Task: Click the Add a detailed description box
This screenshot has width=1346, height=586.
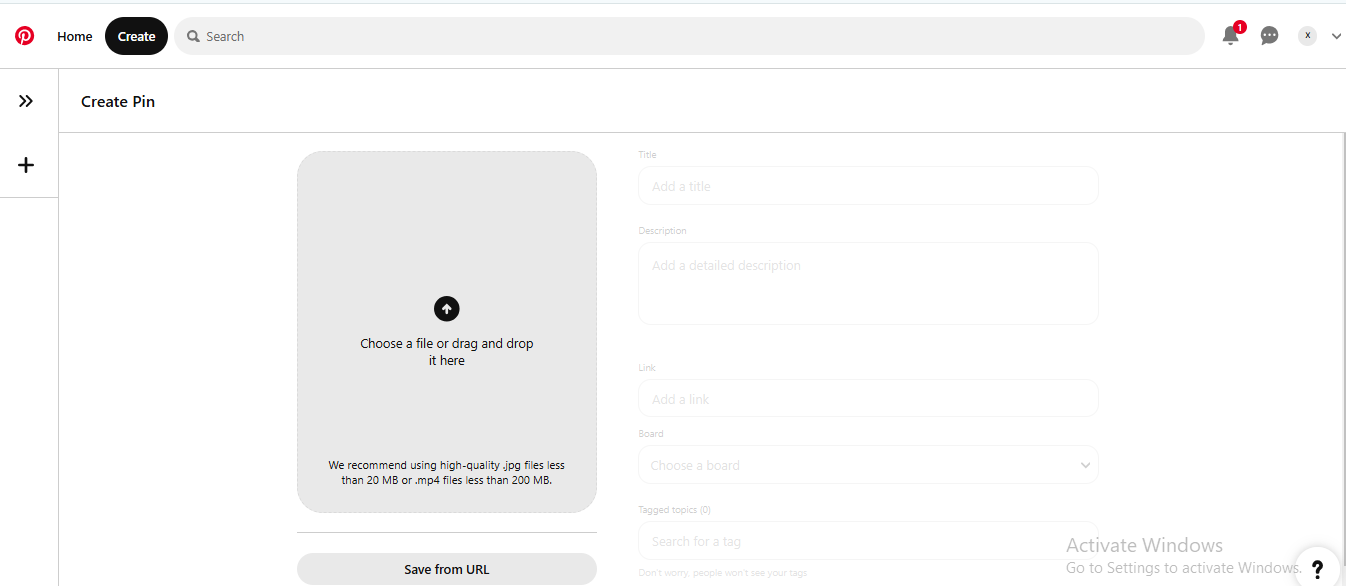Action: [x=868, y=283]
